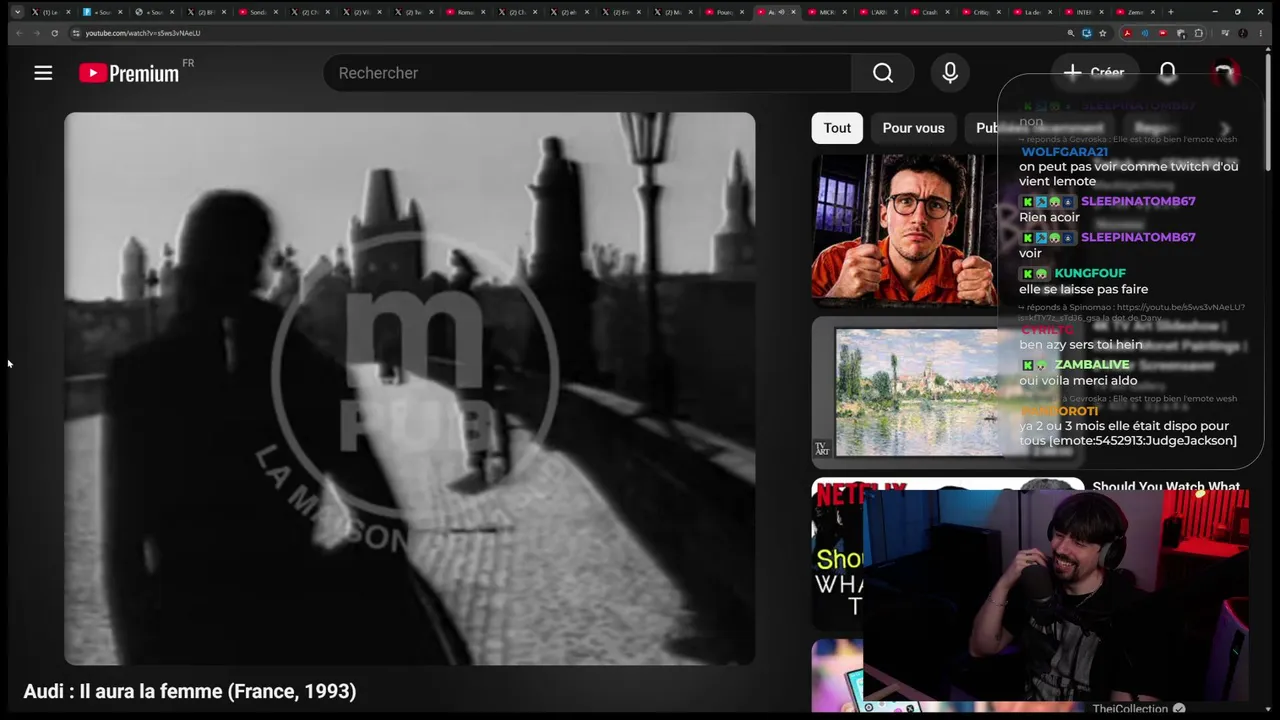Click chat username "KUNGFOUF"

1090,273
